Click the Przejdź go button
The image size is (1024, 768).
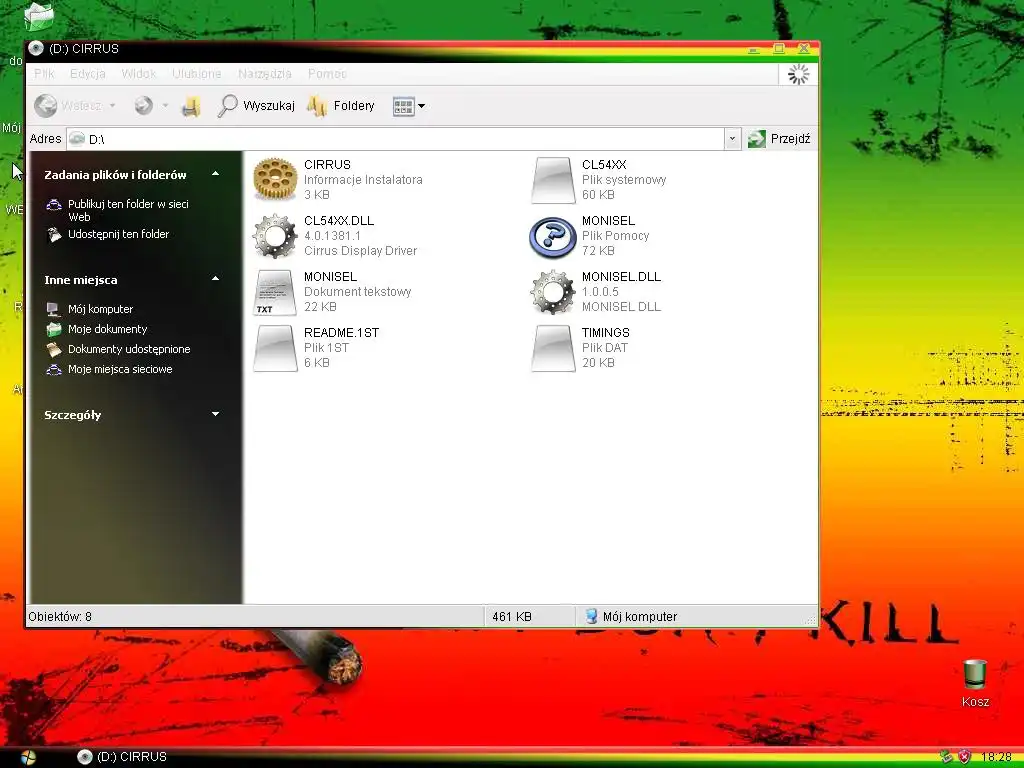[x=779, y=138]
